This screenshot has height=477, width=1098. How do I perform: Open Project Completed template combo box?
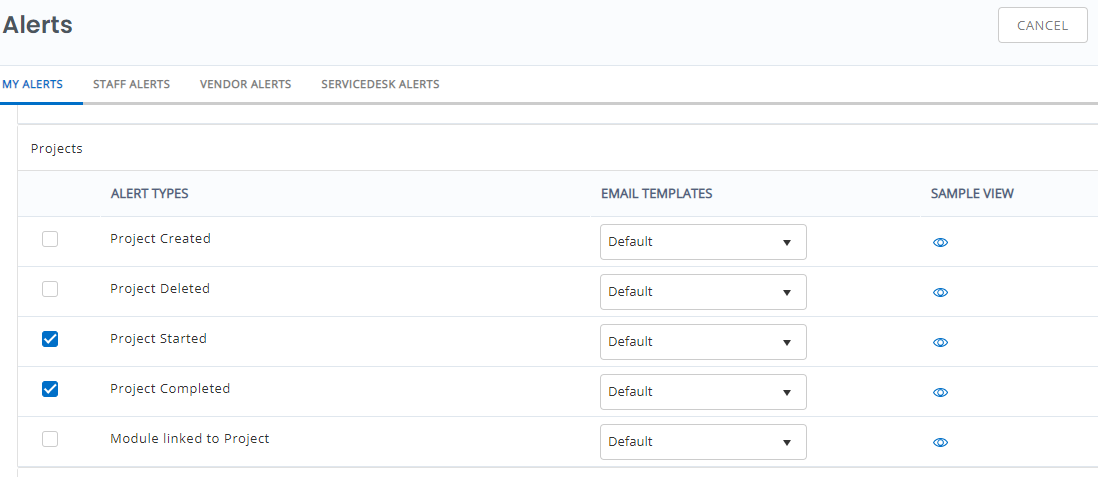click(703, 392)
